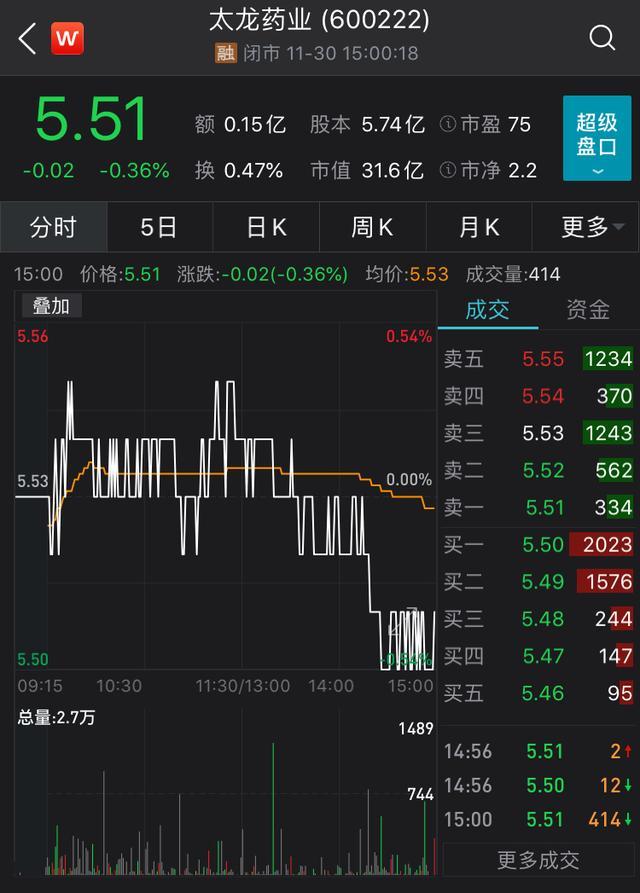Tap the 0.54% upper percentage axis label

pos(409,336)
